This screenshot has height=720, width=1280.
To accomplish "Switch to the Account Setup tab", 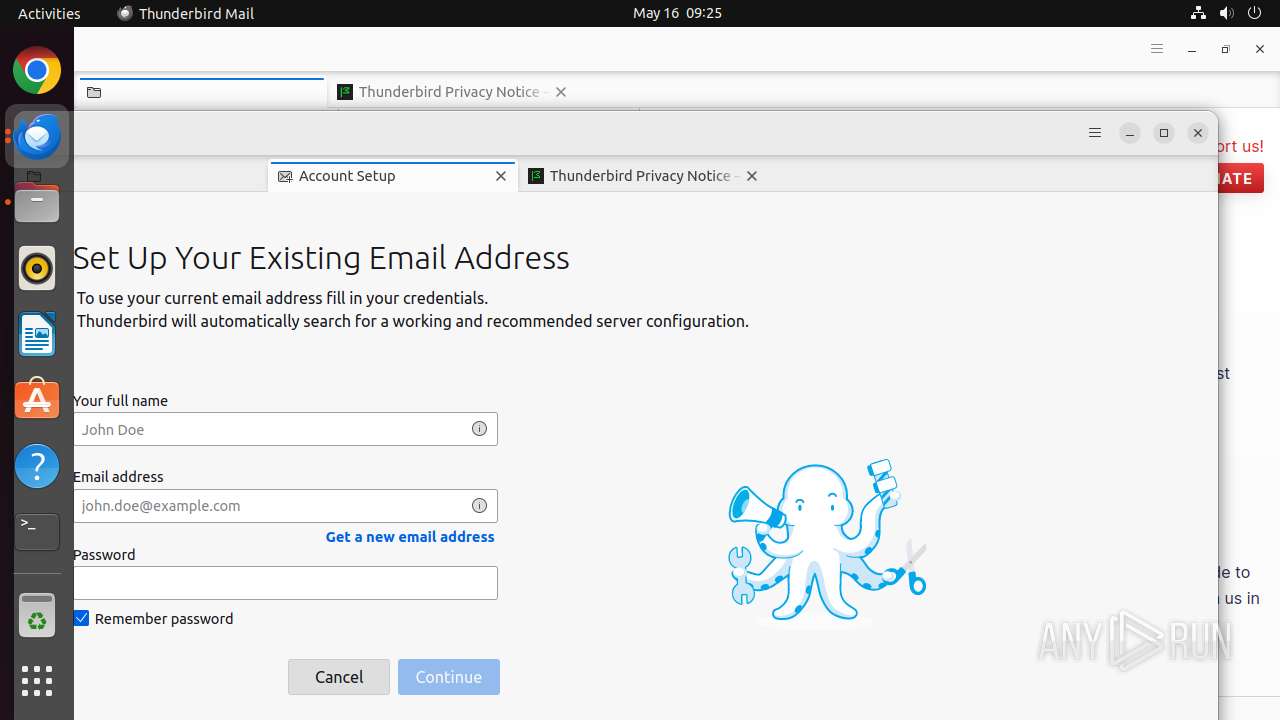I will pos(392,176).
